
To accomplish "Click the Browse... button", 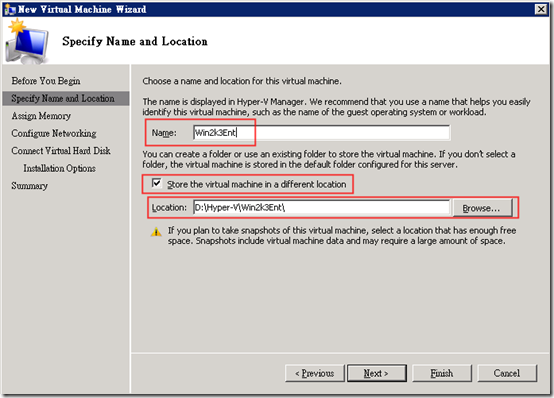I will click(482, 208).
